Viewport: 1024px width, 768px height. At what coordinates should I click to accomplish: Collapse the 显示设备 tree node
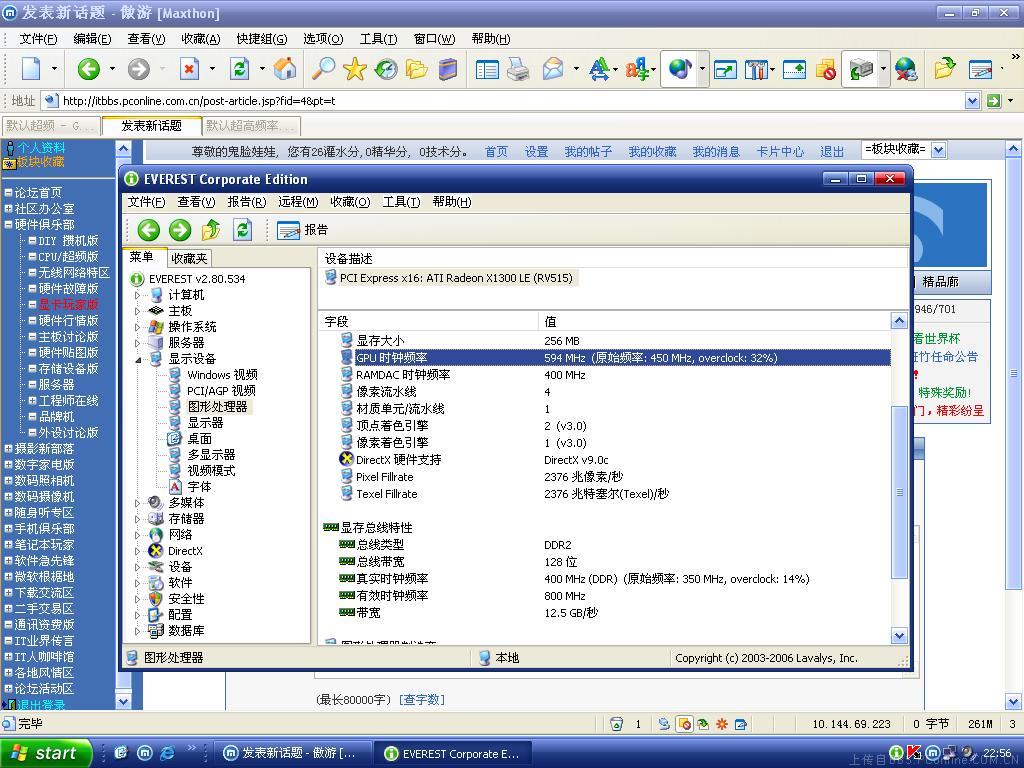click(x=138, y=359)
